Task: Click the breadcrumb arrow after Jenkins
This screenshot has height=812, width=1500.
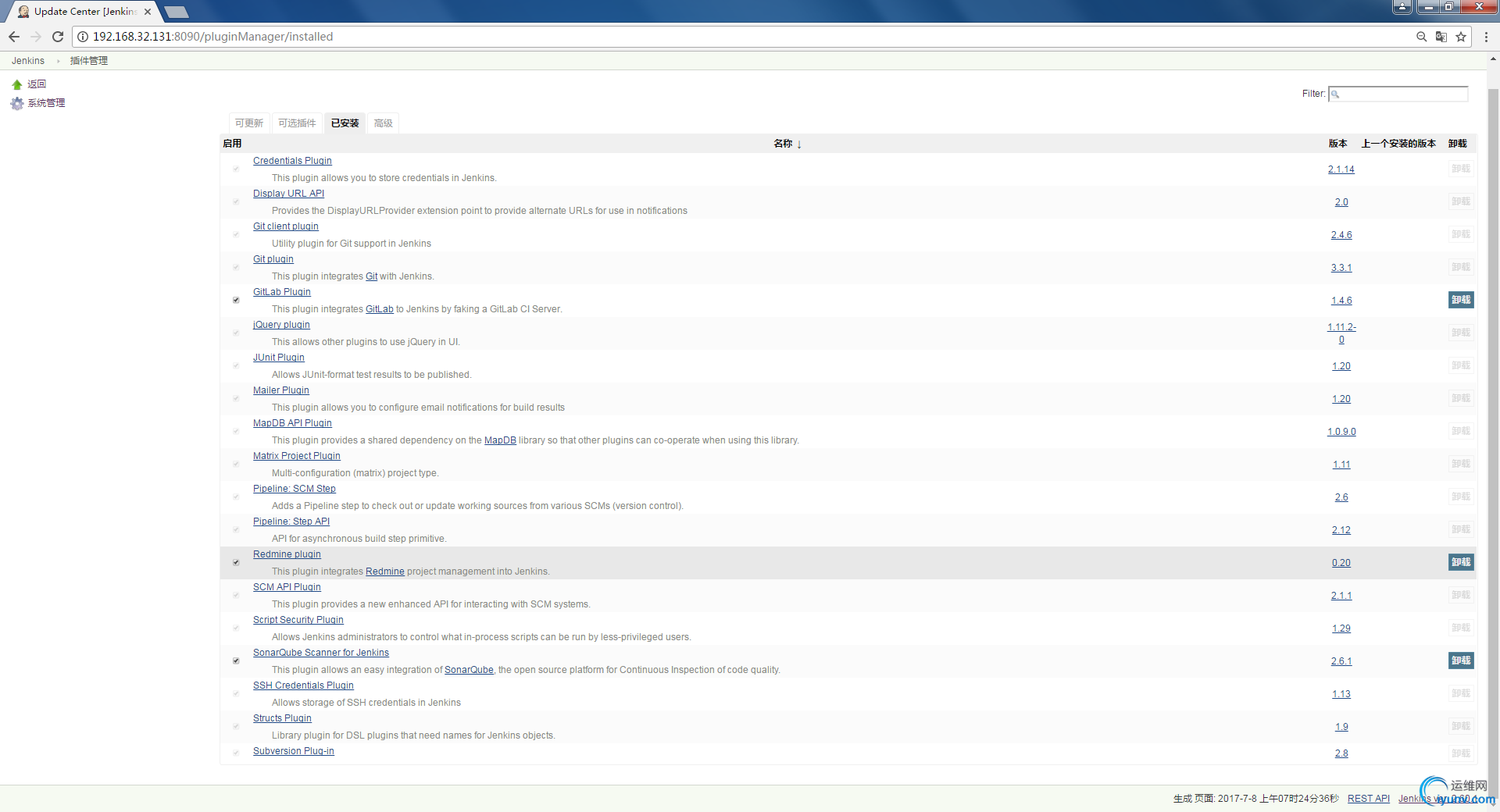Action: click(x=58, y=61)
